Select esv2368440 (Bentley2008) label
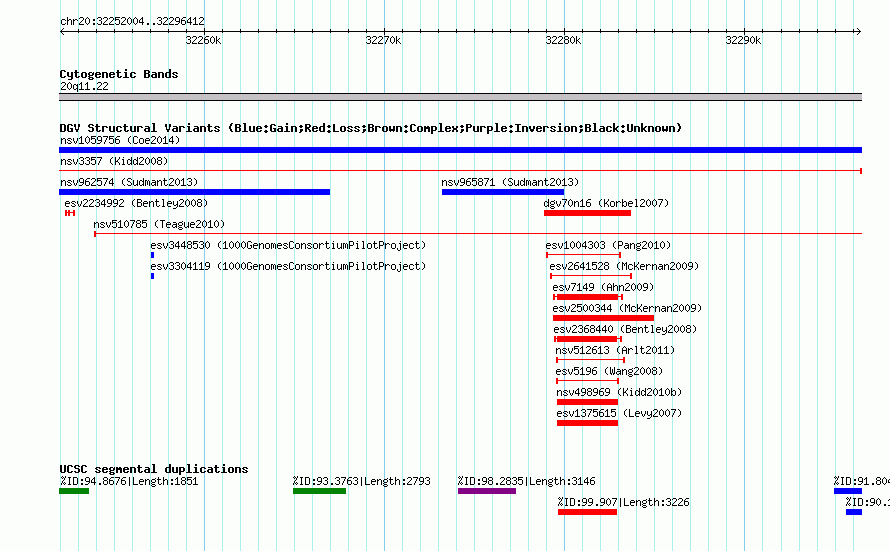890x551 pixels. click(625, 329)
